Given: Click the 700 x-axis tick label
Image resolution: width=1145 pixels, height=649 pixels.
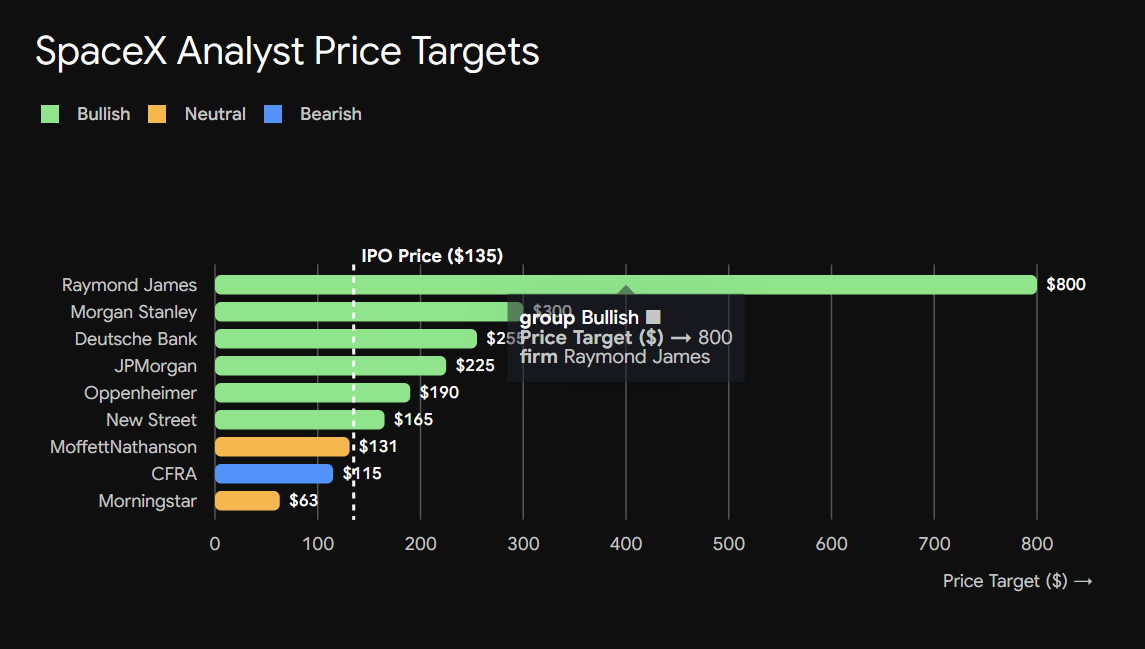Looking at the screenshot, I should pos(934,544).
